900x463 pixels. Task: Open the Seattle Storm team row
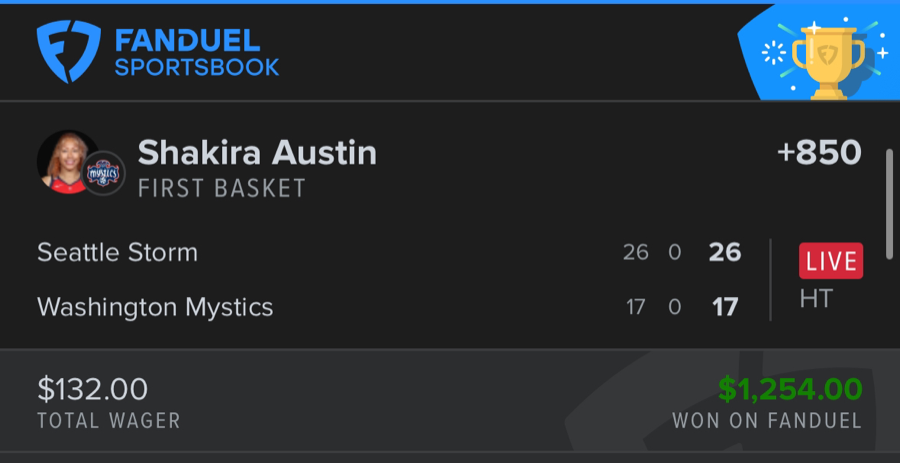(x=117, y=252)
